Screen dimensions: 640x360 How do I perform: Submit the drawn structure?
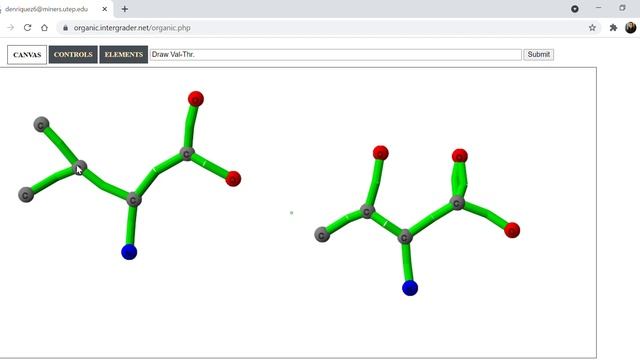[x=538, y=54]
